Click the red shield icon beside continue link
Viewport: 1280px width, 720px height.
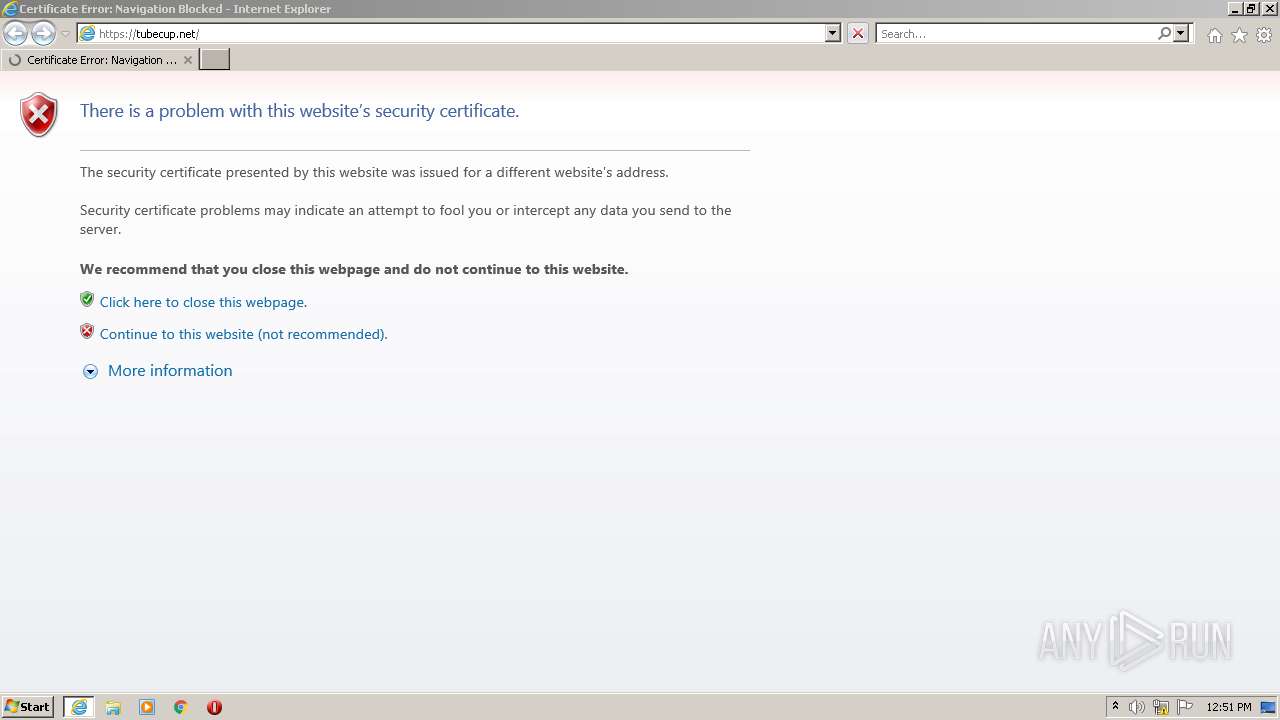pos(87,332)
